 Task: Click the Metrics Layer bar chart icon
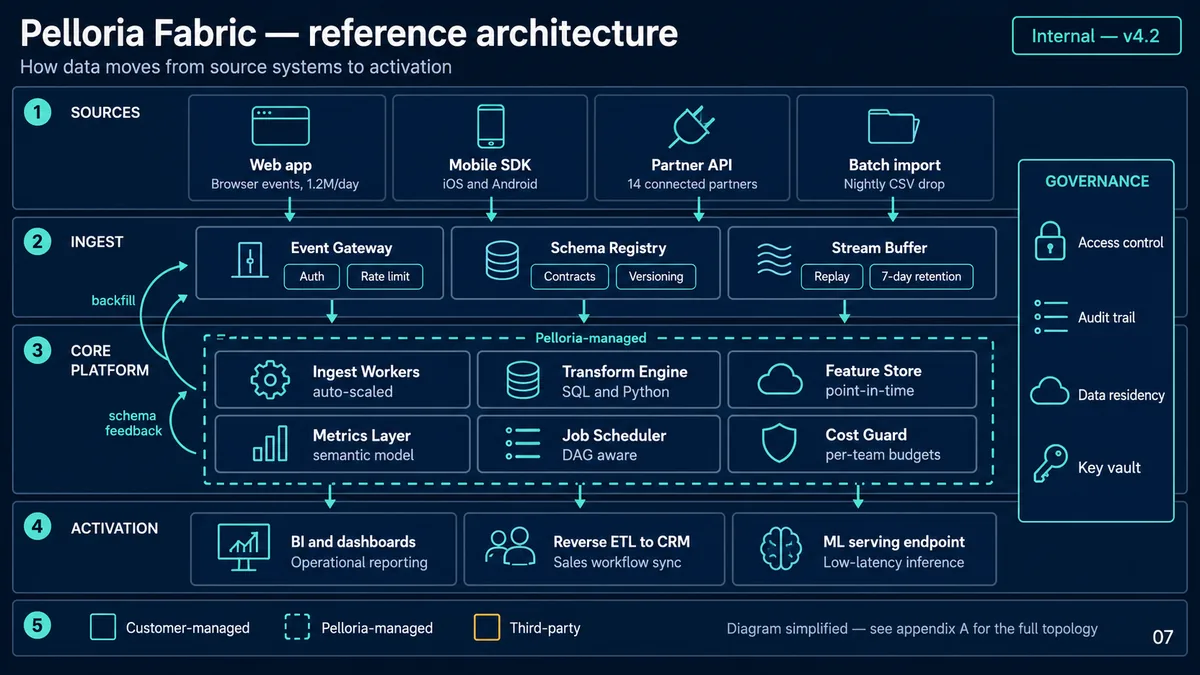pyautogui.click(x=270, y=444)
